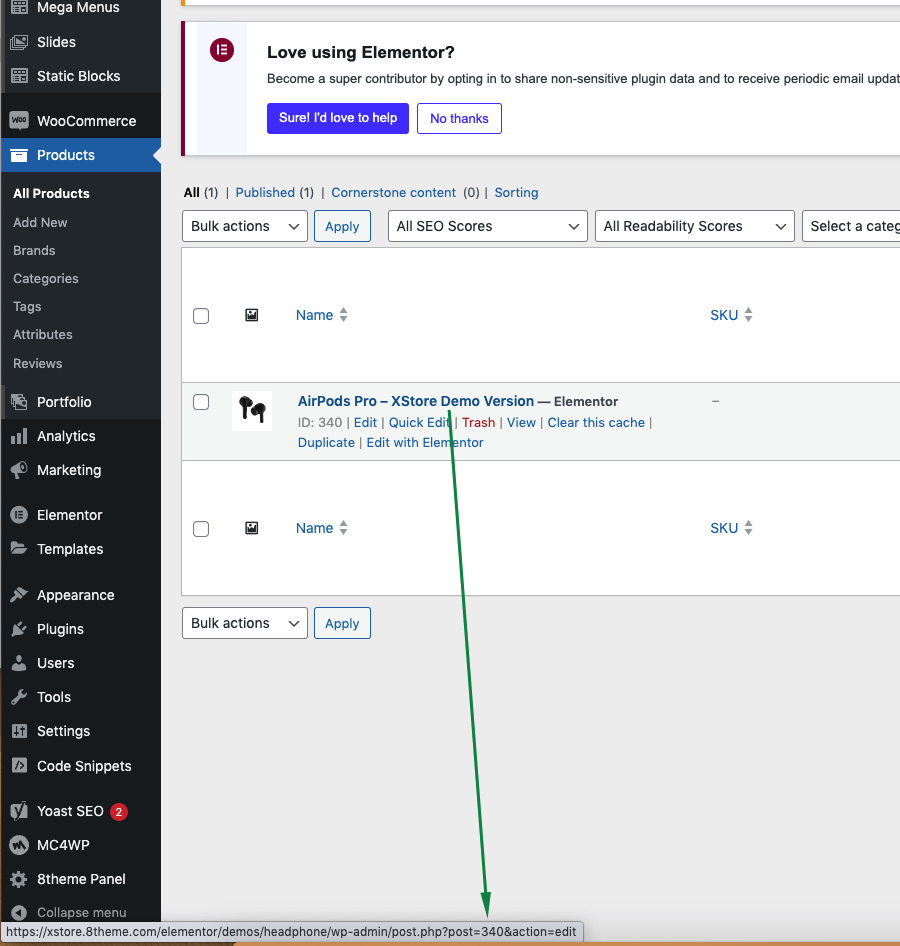Filter by Published products
The height and width of the screenshot is (946, 900).
[x=265, y=192]
